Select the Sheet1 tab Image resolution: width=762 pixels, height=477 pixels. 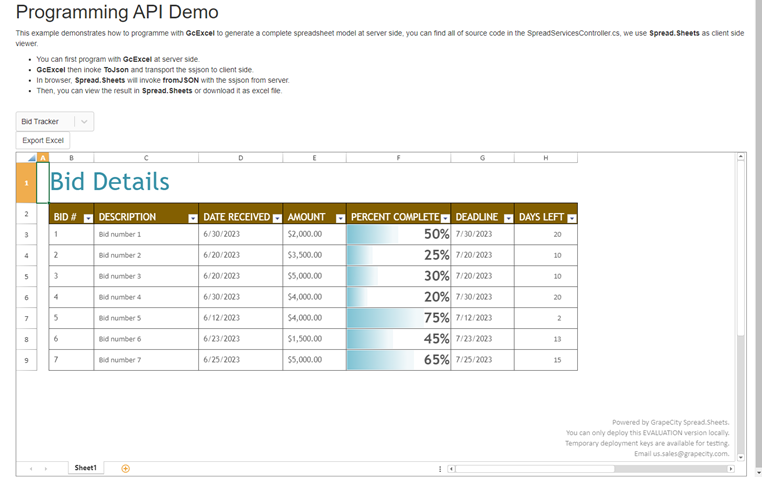[86, 468]
